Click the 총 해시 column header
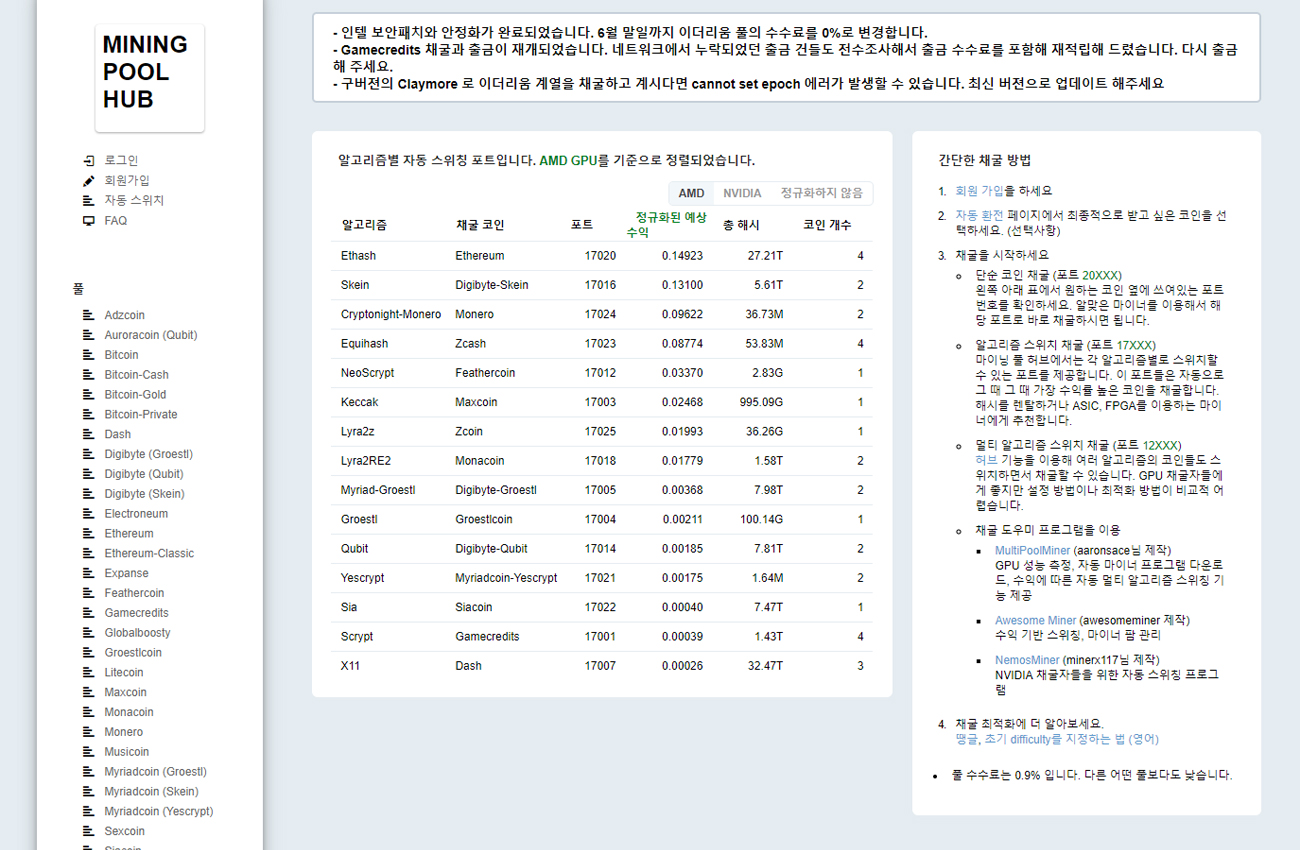The width and height of the screenshot is (1300, 850). (x=741, y=225)
